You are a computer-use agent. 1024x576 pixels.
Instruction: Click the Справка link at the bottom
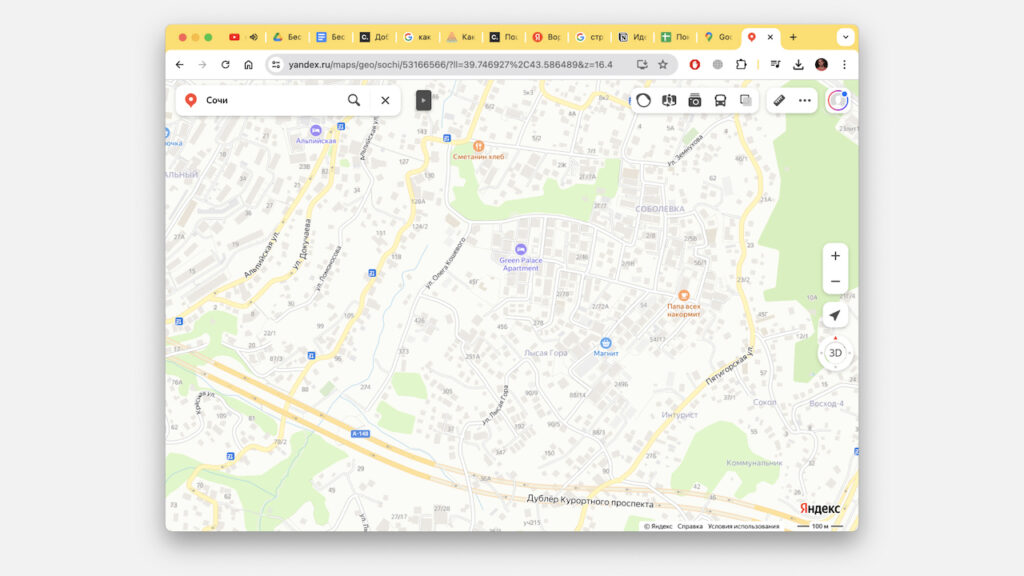[690, 526]
